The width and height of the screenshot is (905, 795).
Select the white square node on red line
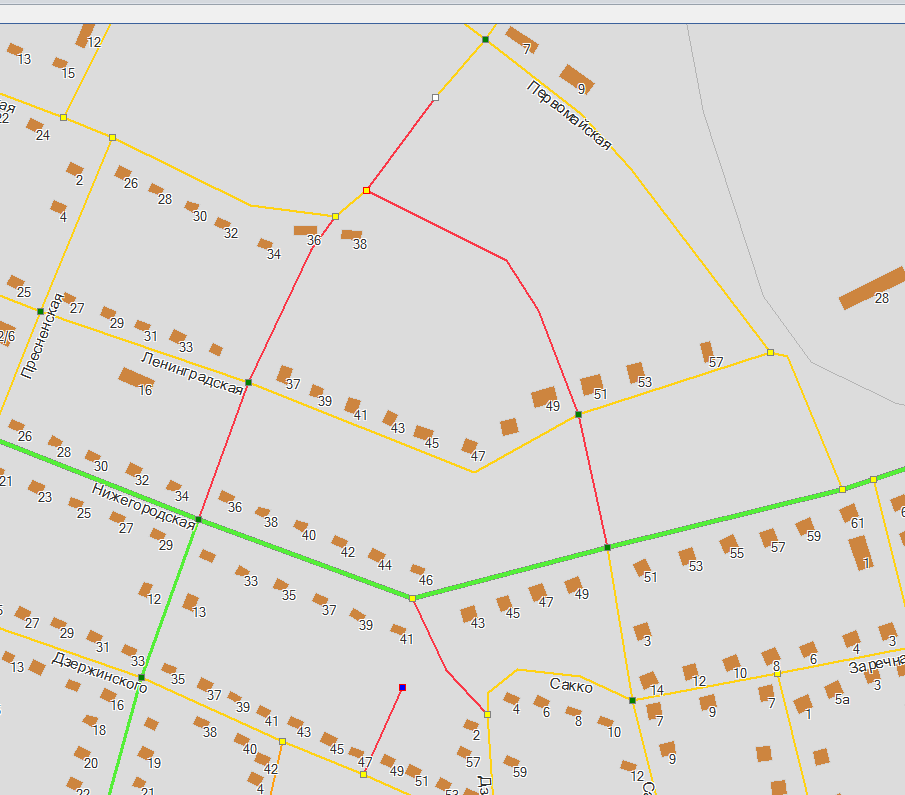coord(435,98)
